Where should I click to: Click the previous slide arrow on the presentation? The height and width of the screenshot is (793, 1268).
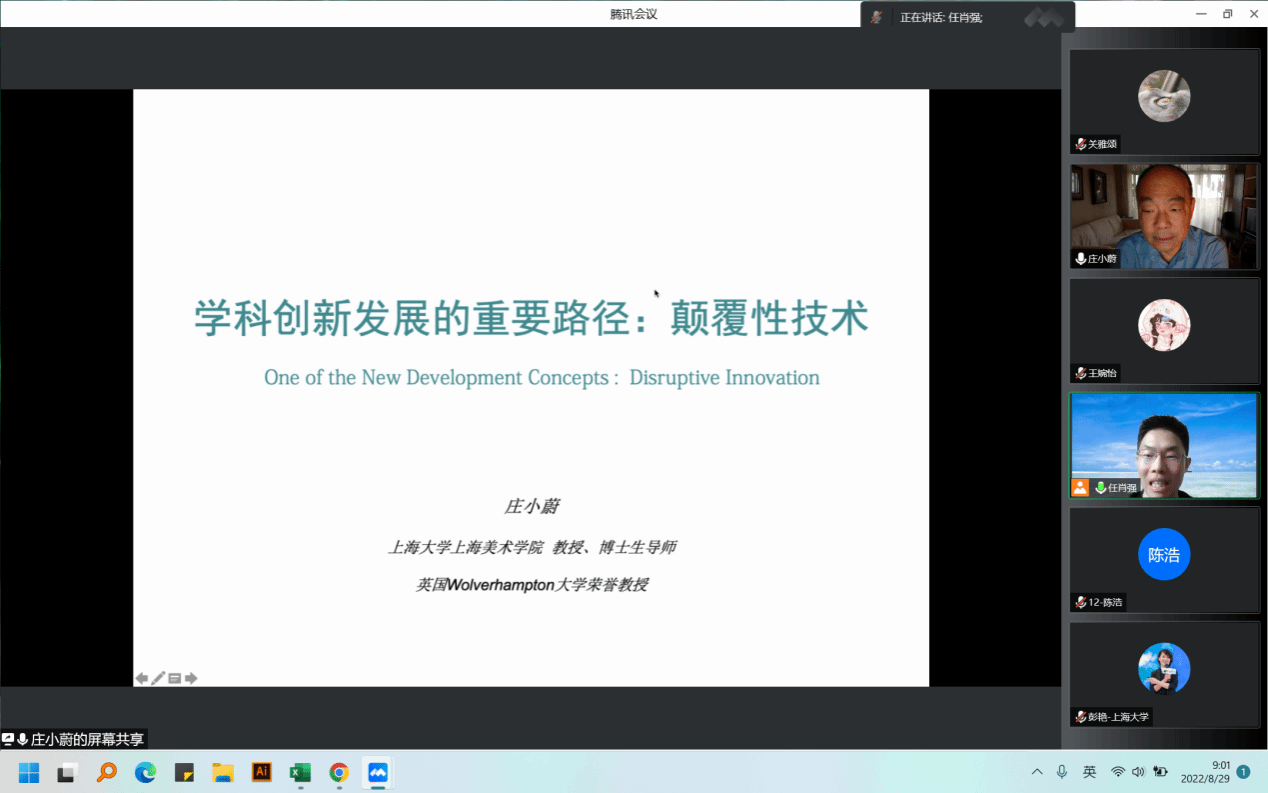(142, 679)
